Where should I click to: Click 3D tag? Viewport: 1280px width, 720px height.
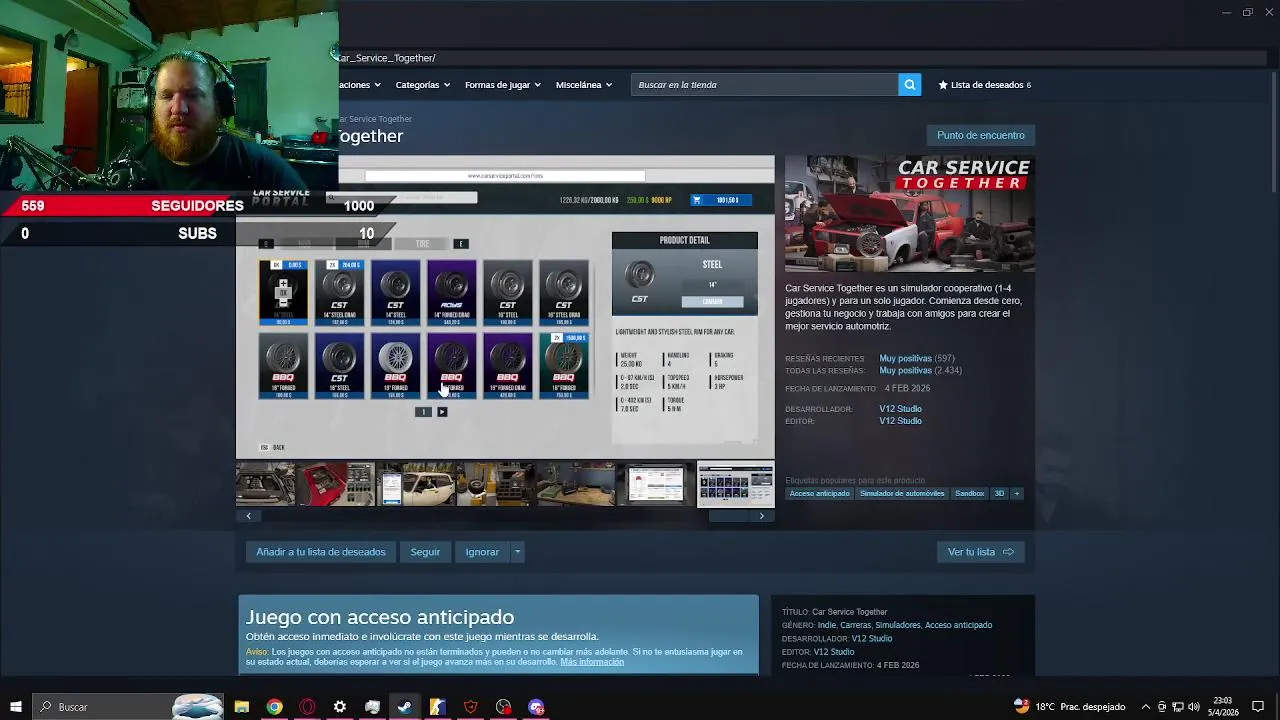coord(999,493)
